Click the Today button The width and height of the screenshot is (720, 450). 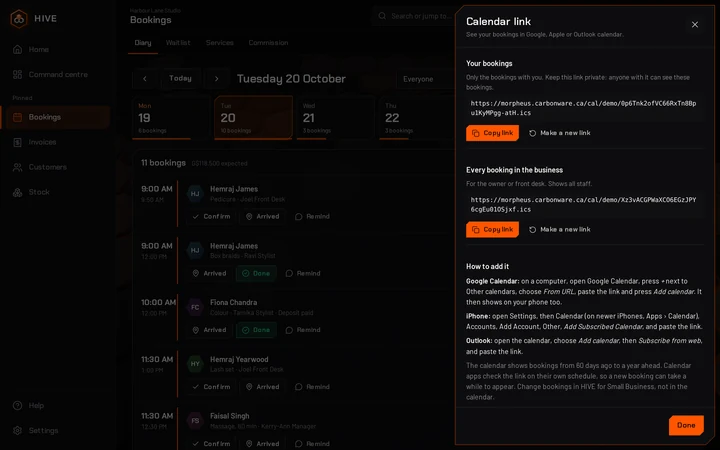pos(180,79)
